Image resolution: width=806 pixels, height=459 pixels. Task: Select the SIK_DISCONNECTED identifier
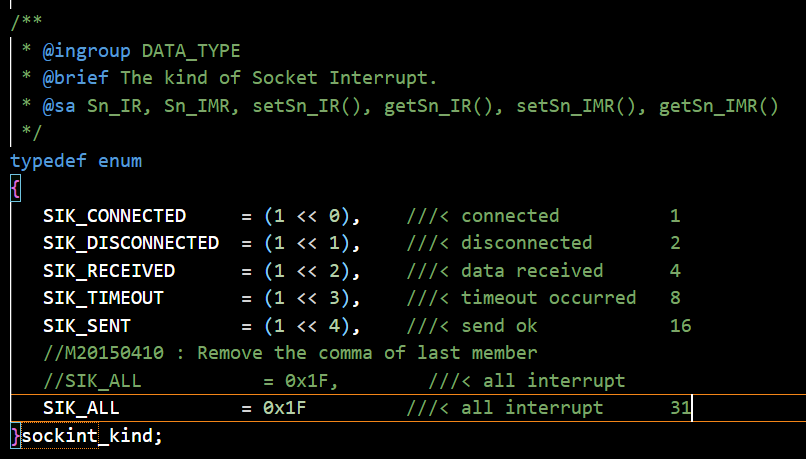pyautogui.click(x=131, y=243)
